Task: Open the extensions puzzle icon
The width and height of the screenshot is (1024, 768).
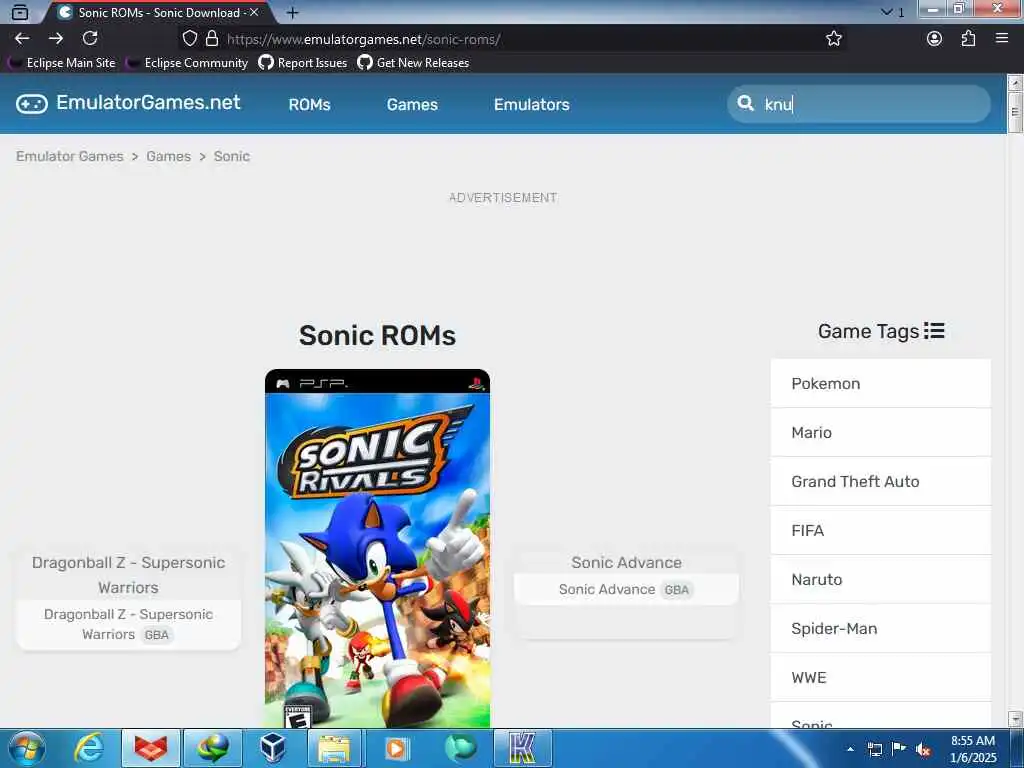Action: (x=968, y=39)
